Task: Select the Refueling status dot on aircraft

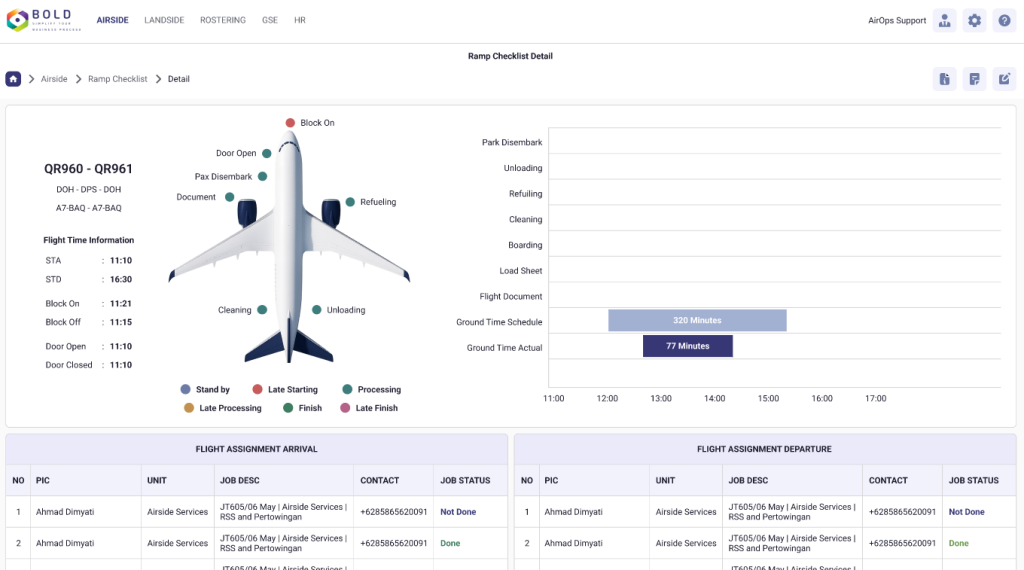Action: [350, 202]
